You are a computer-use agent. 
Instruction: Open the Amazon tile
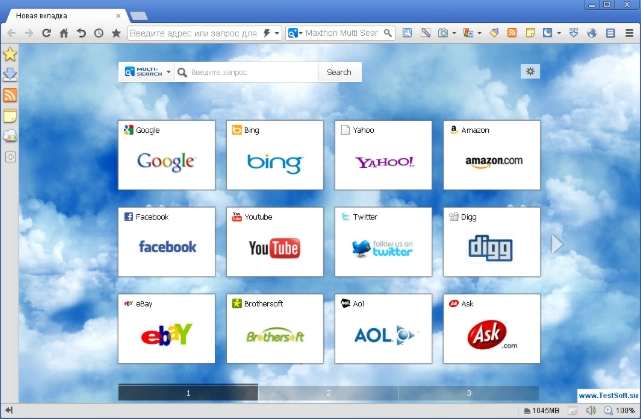[x=492, y=155]
